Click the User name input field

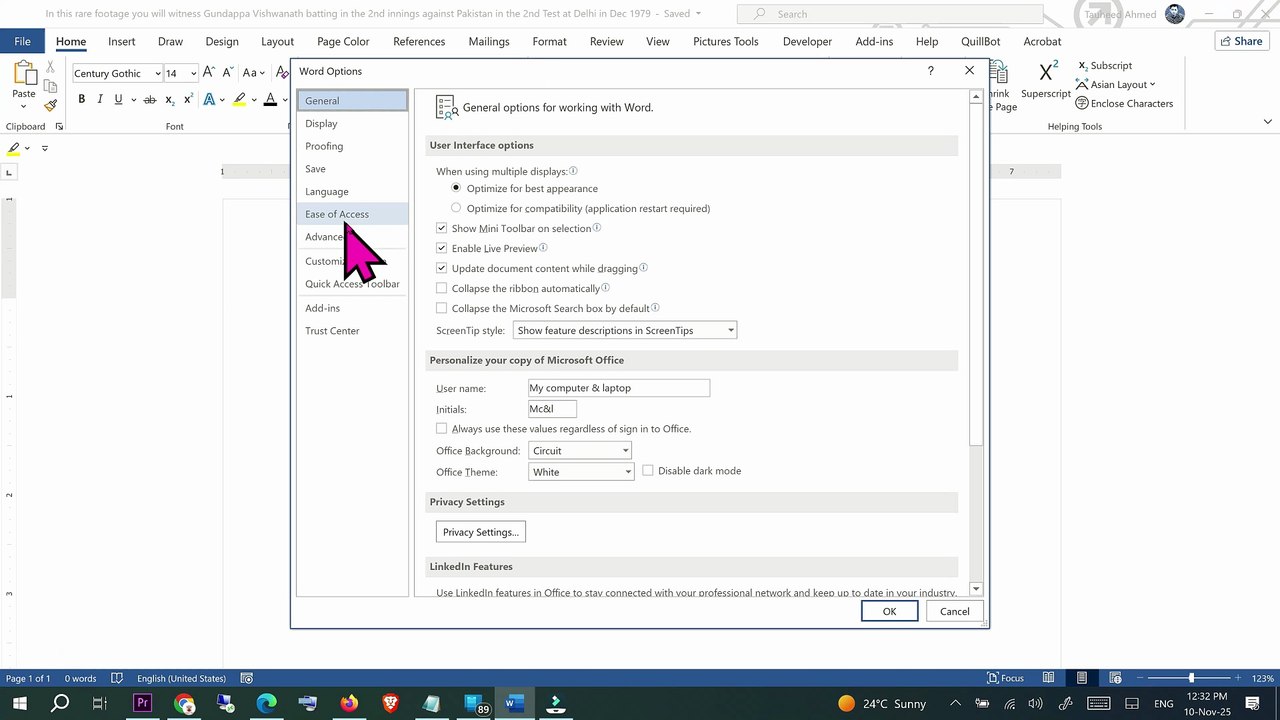619,388
